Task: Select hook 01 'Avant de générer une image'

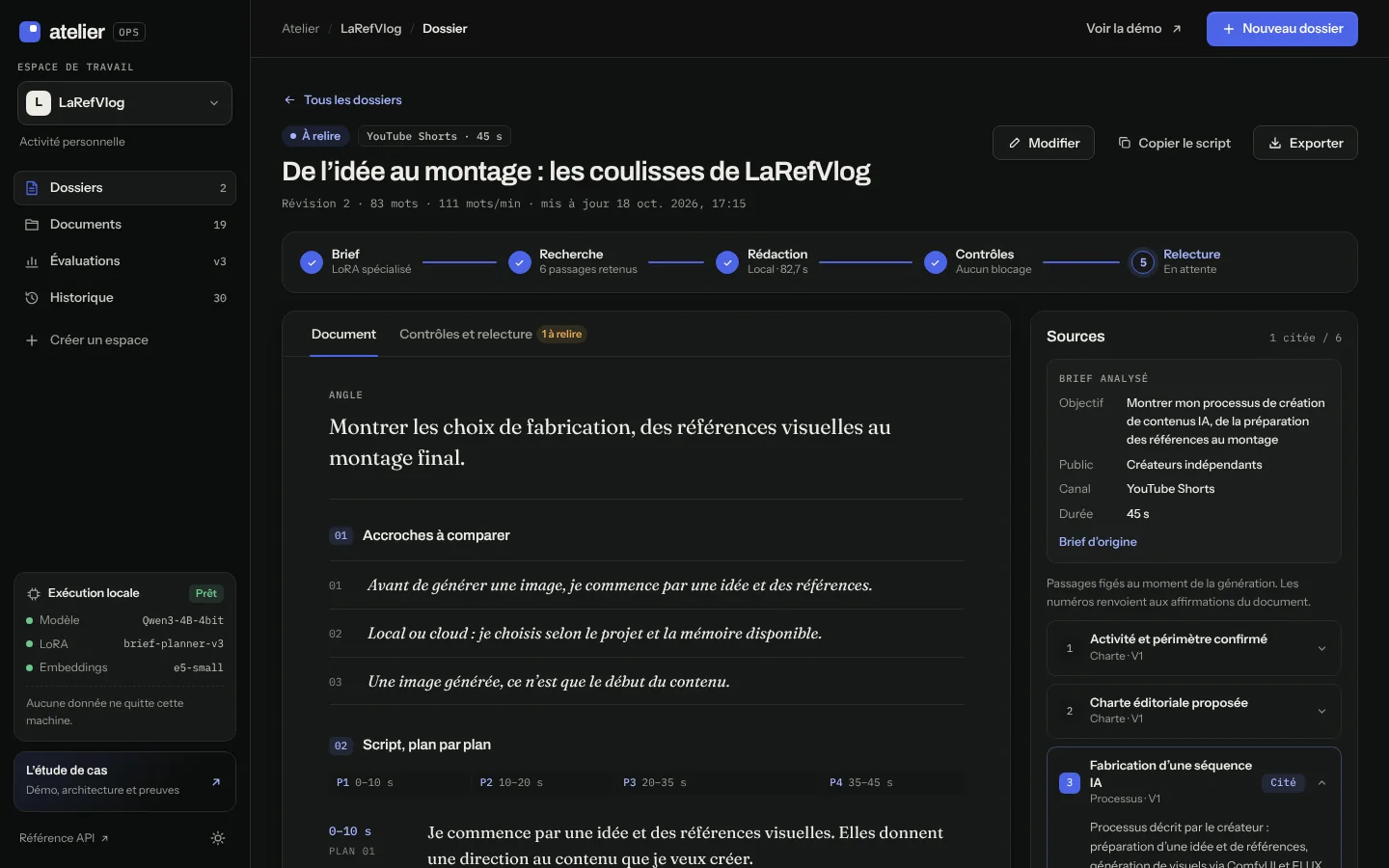Action: [x=646, y=585]
